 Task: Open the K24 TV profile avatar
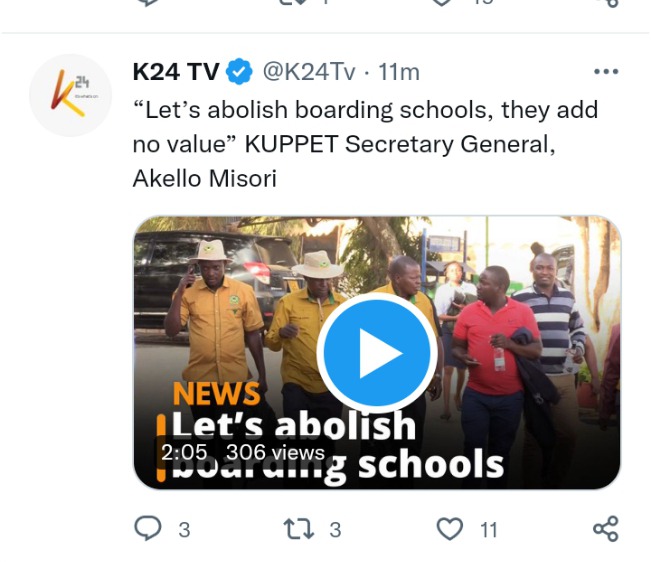tap(71, 95)
